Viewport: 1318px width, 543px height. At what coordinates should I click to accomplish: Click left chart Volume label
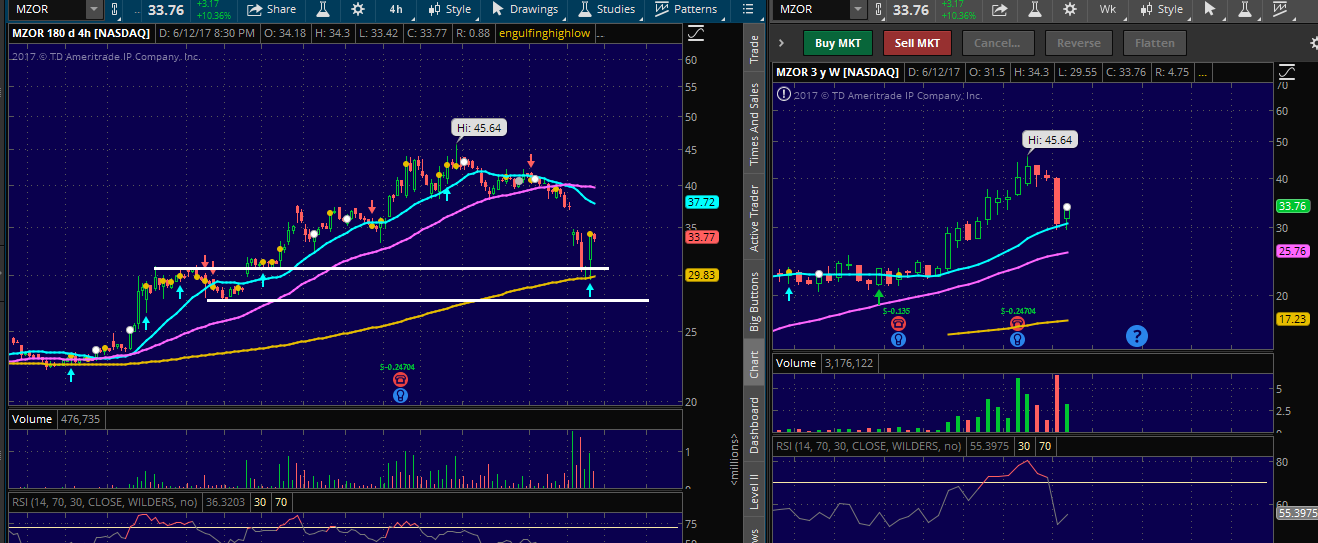(34, 419)
